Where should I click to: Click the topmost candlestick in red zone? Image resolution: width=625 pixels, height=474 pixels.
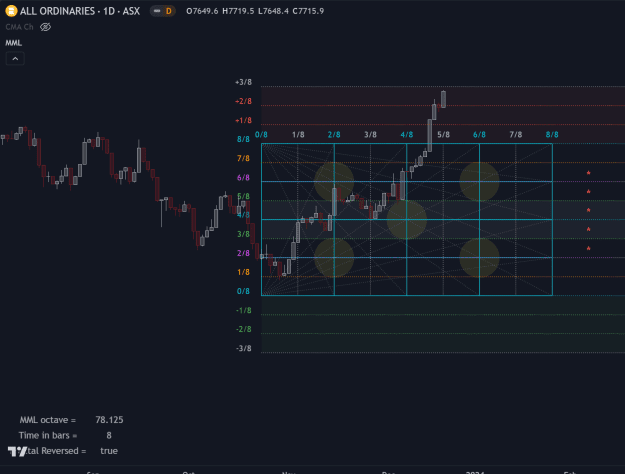point(443,99)
